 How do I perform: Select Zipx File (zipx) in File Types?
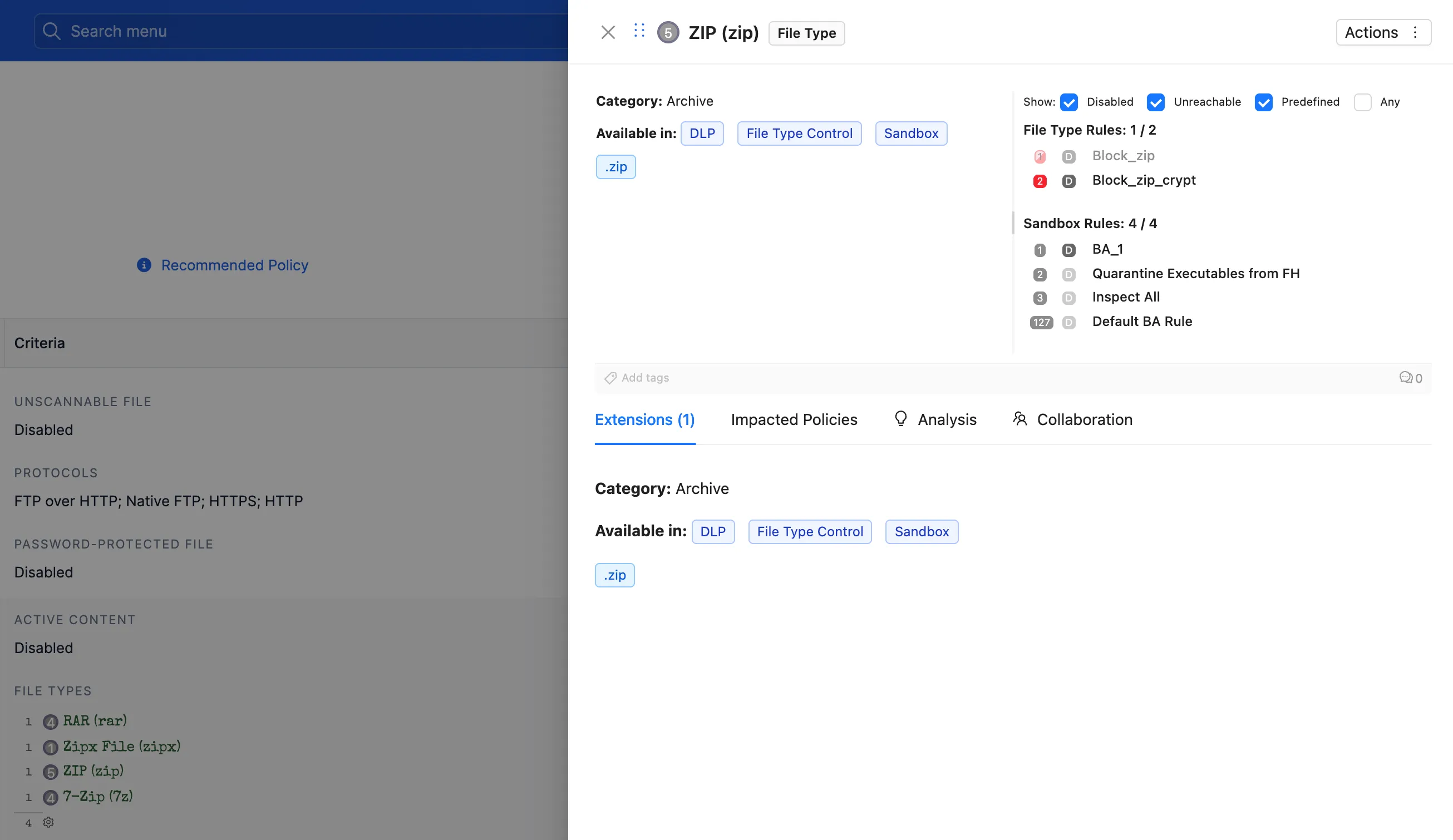tap(121, 747)
